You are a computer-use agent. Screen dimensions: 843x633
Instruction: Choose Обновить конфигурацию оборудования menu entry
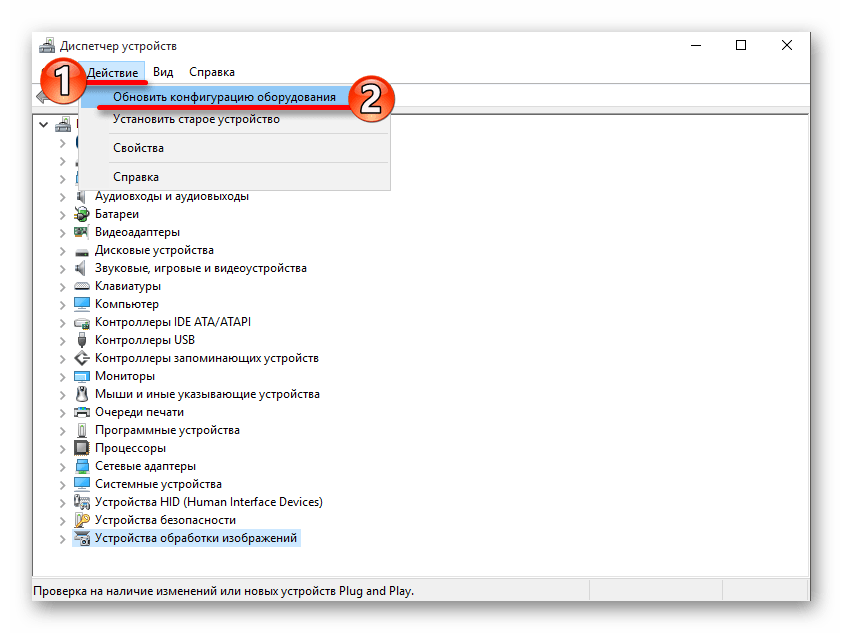(224, 98)
